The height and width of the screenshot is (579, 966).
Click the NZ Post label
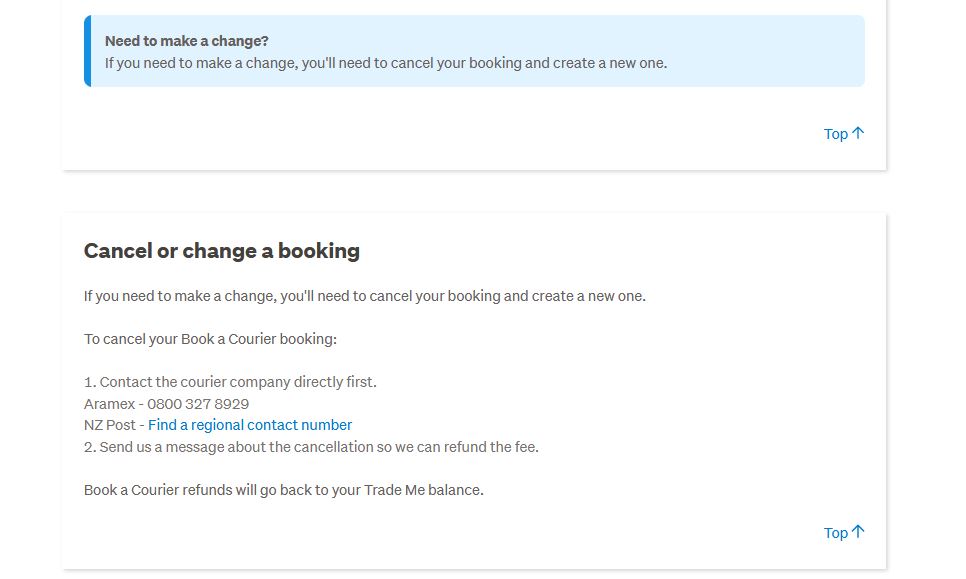click(x=109, y=425)
